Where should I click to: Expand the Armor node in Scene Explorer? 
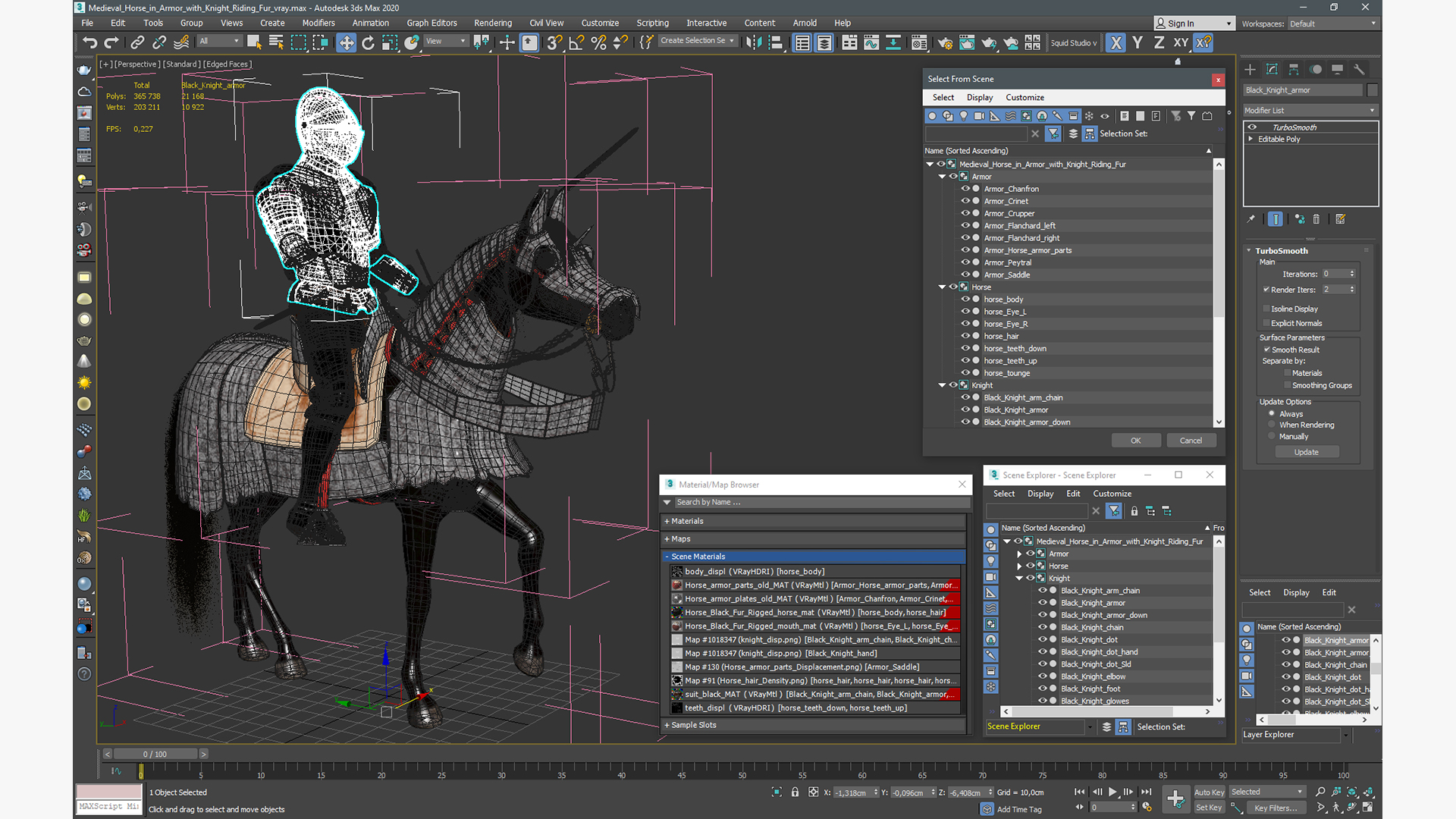point(1019,554)
